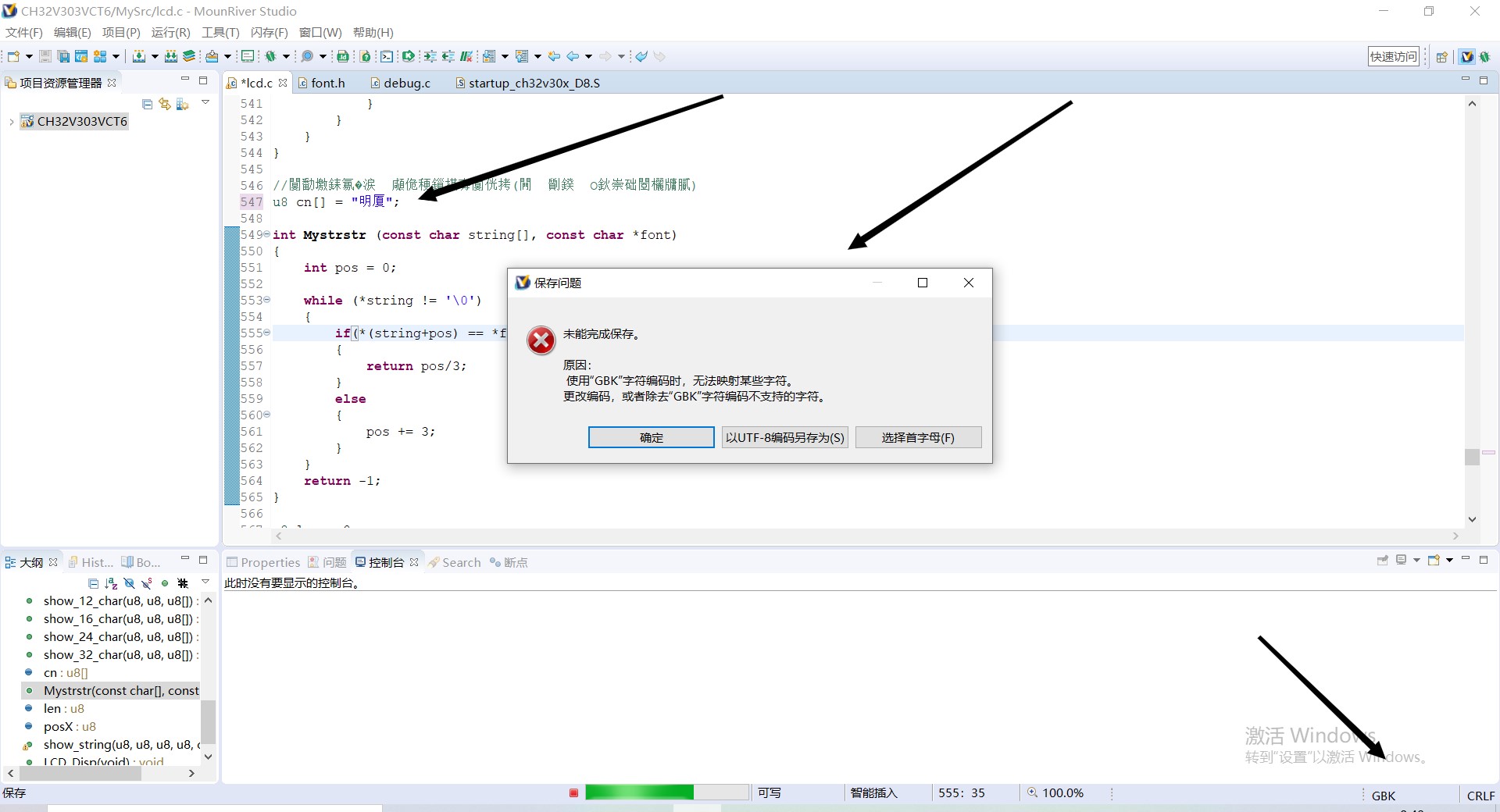This screenshot has height=812, width=1500.
Task: Click the open perspective icon near Quick Access
Action: point(1442,56)
